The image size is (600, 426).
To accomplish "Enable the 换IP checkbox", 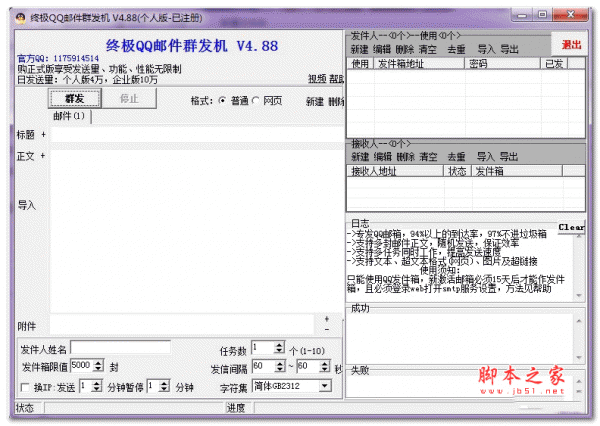I will 24,386.
